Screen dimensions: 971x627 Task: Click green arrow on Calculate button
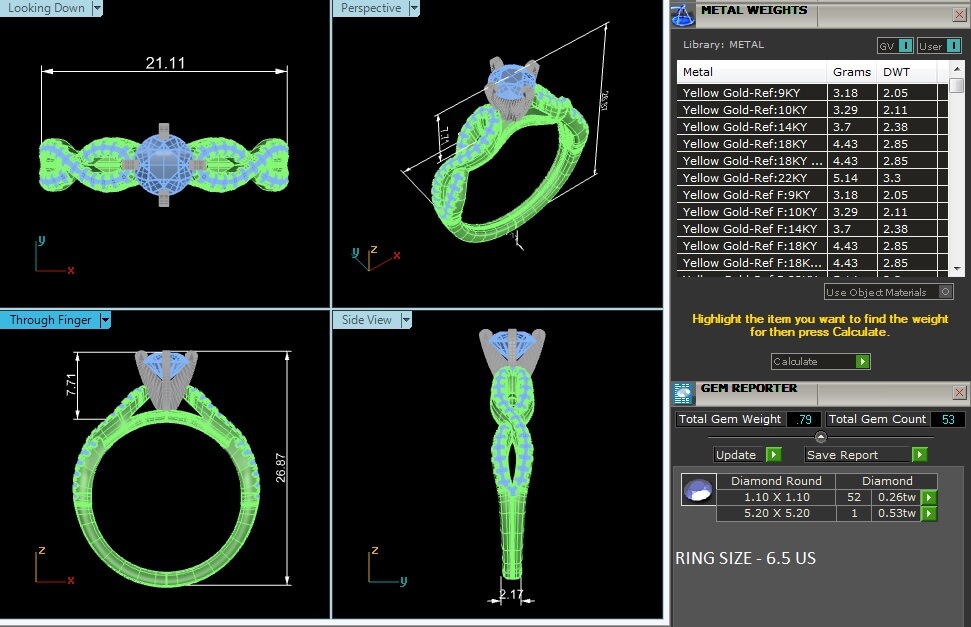tap(862, 362)
